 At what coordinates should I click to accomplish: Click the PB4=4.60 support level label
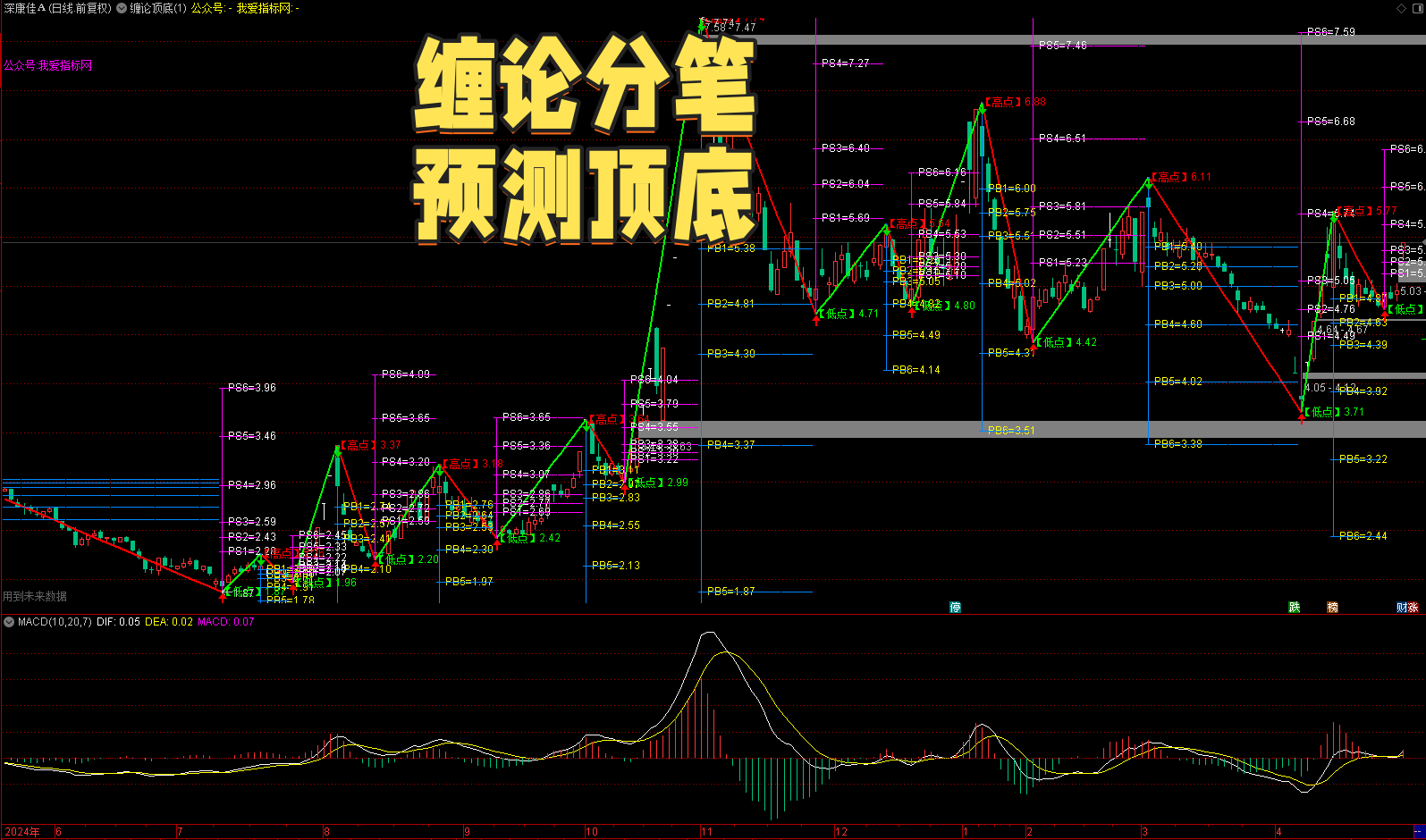tap(1177, 324)
